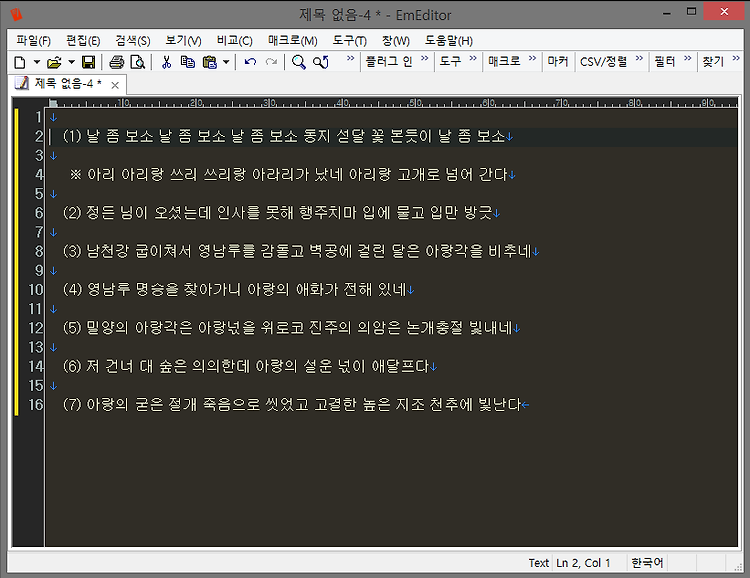Click line number 8 in the gutter
The height and width of the screenshot is (578, 750).
[39, 251]
